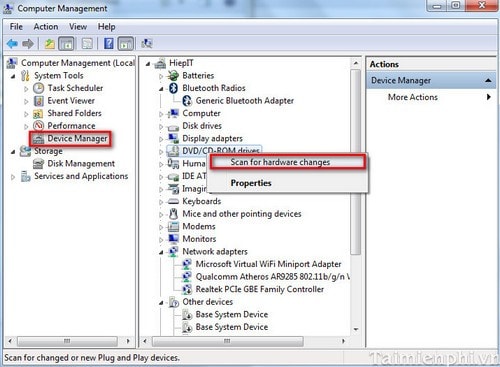Click the device list vertical scrollbar thumb

pos(356,162)
